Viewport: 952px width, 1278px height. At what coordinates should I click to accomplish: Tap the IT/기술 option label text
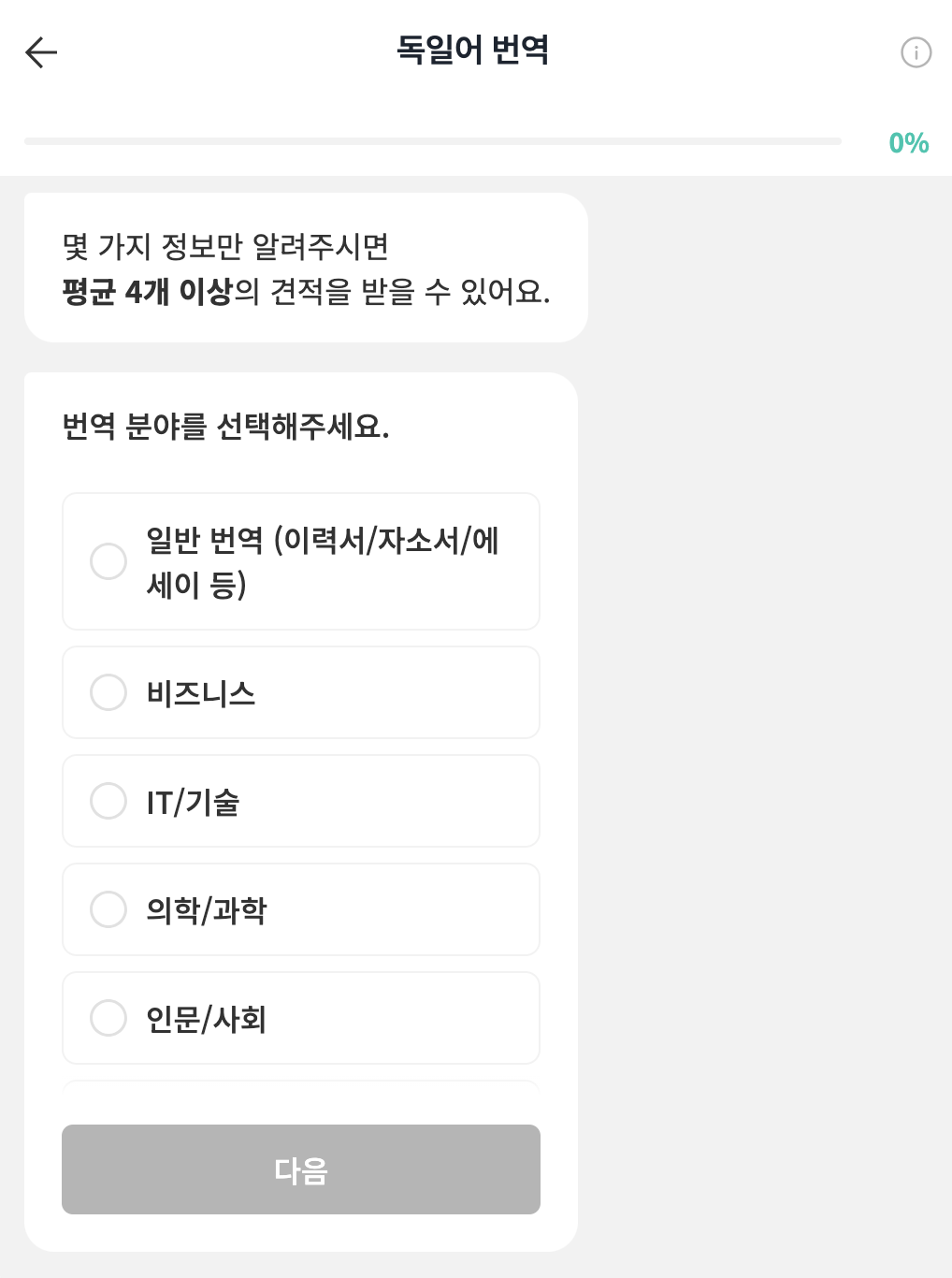(x=193, y=802)
